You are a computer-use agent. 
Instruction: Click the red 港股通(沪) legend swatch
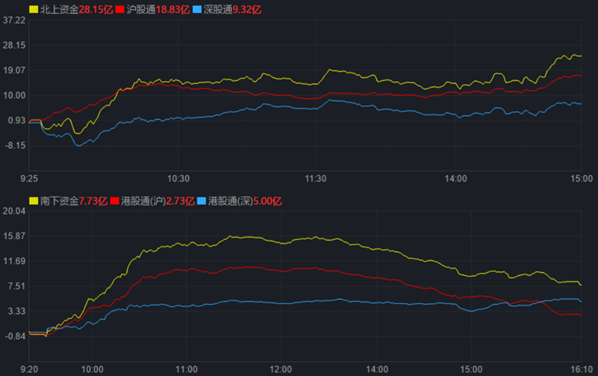(115, 201)
